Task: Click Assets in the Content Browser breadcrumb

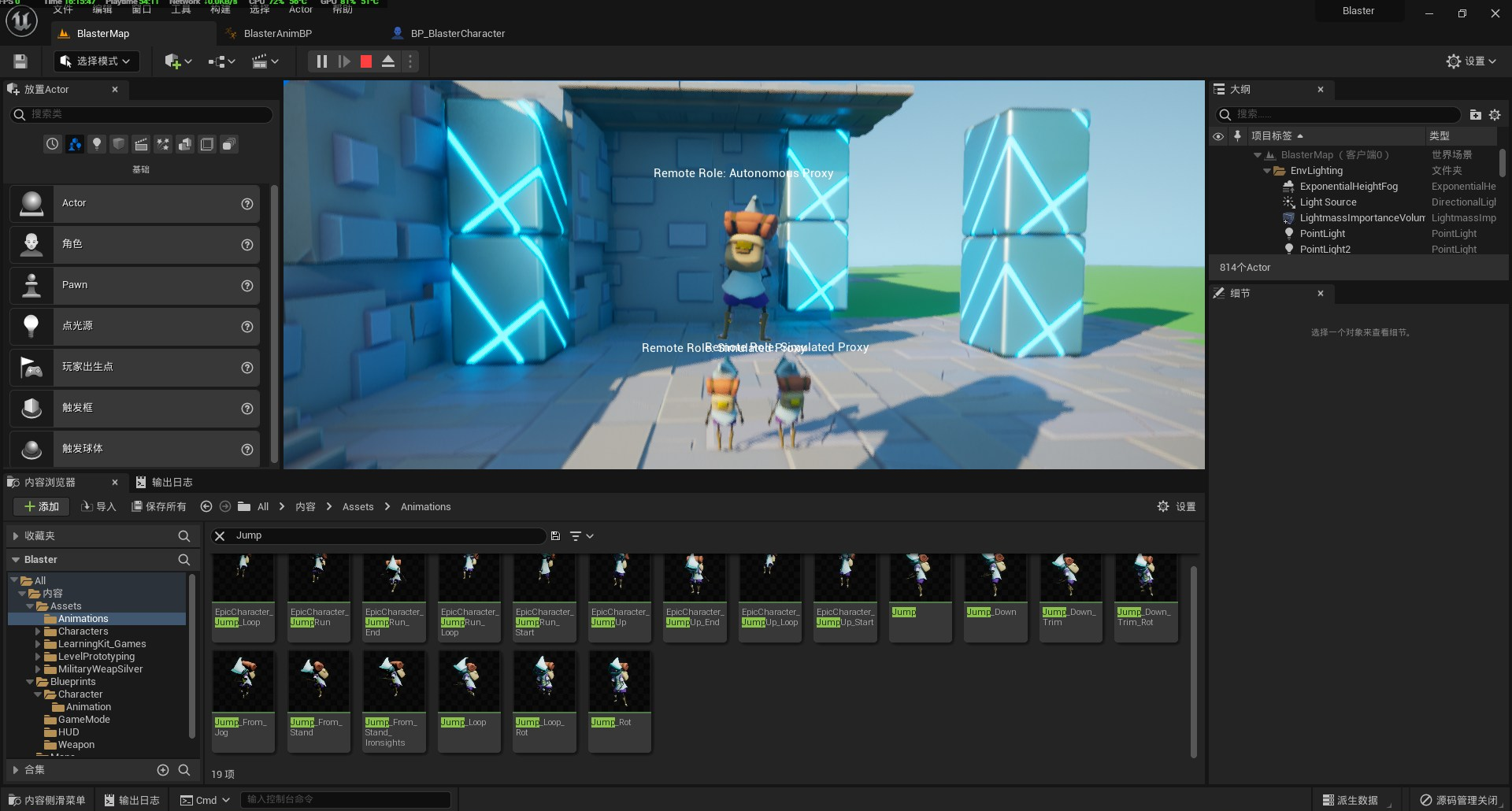Action: click(358, 507)
